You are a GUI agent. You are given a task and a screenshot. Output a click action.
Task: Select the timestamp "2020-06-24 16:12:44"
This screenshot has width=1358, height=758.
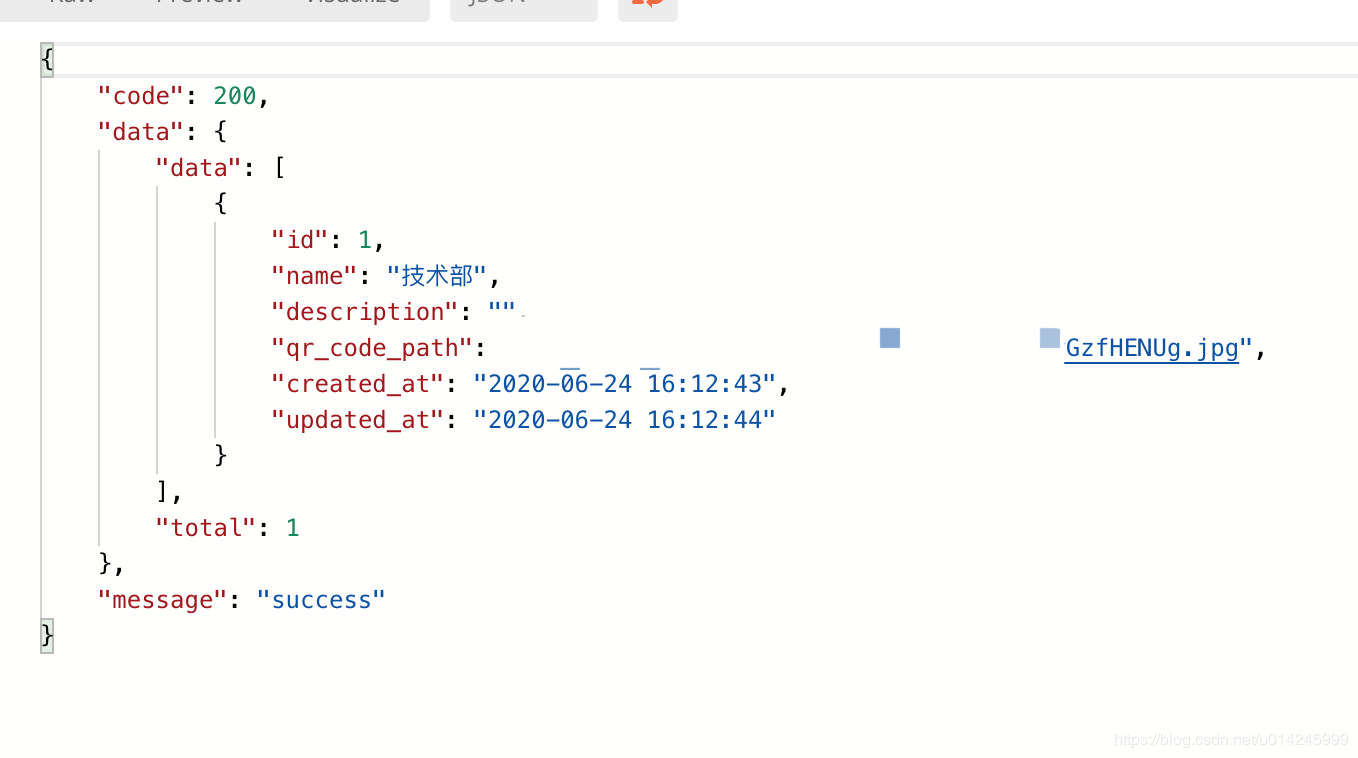(625, 420)
